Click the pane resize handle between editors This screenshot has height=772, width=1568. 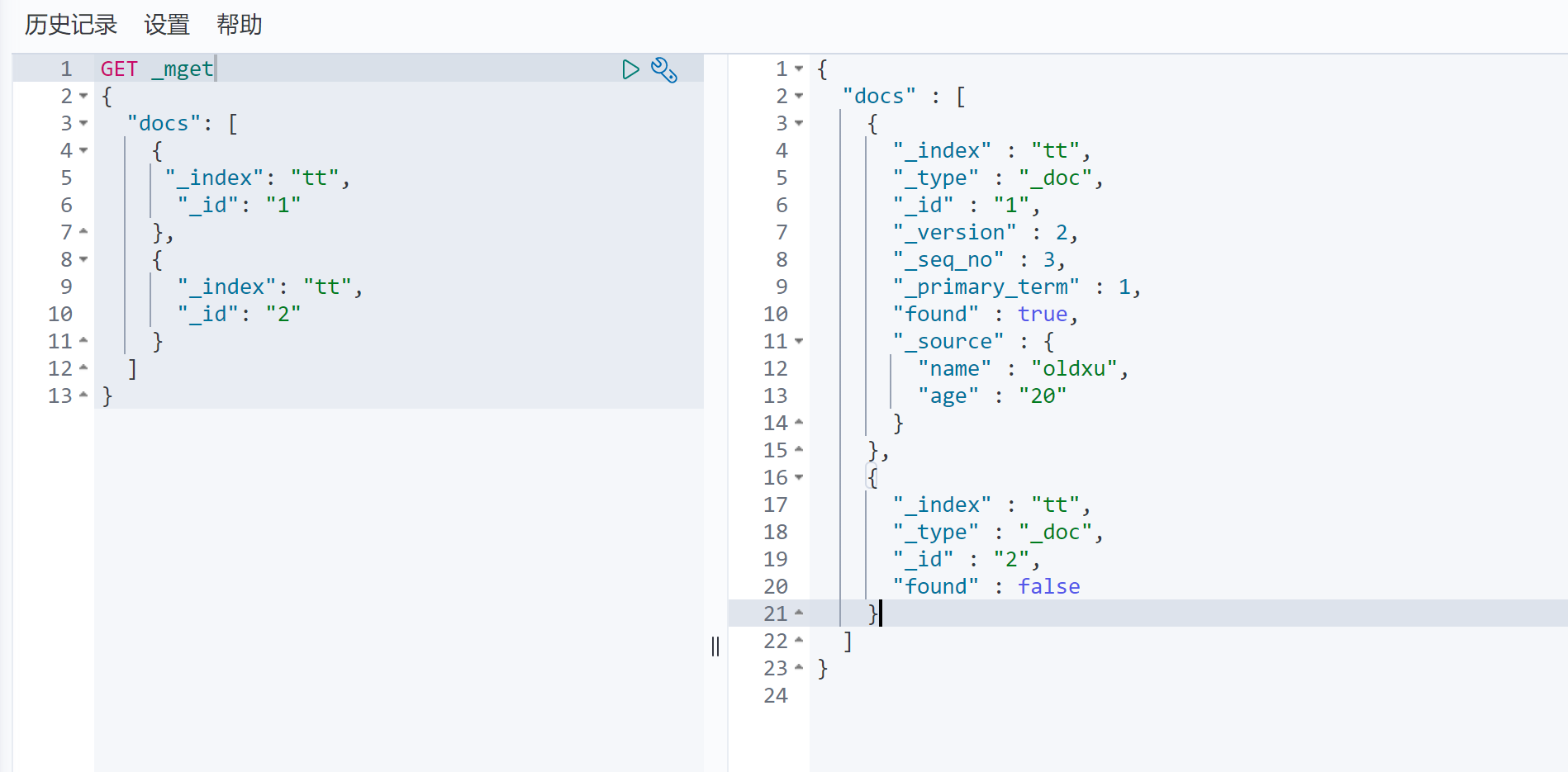coord(715,646)
